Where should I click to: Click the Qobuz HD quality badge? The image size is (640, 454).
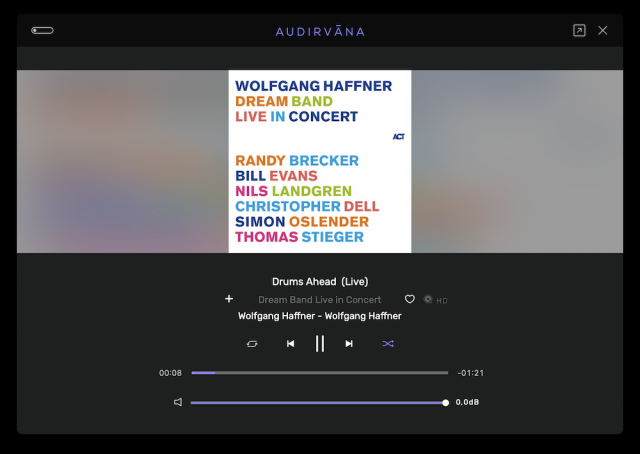pyautogui.click(x=436, y=300)
